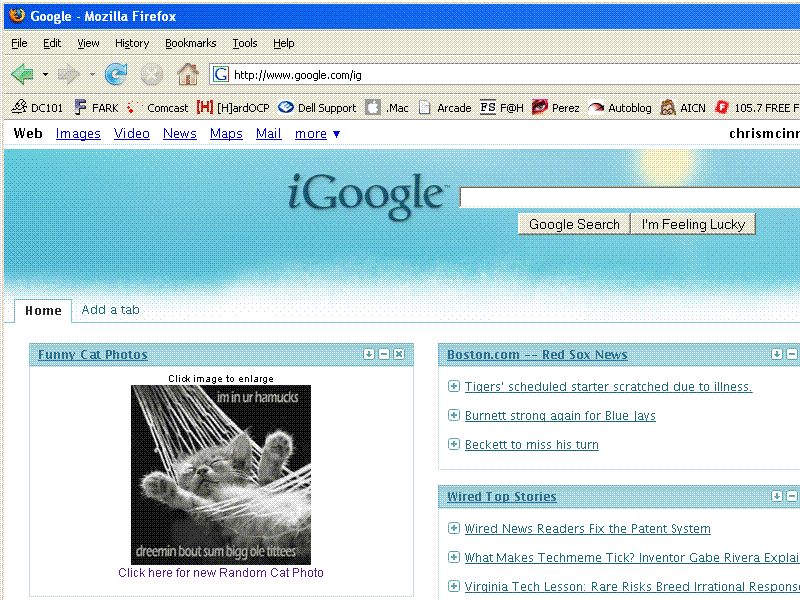Remove the Funny Cat Photos gadget
Image resolution: width=800 pixels, height=600 pixels.
coord(399,355)
